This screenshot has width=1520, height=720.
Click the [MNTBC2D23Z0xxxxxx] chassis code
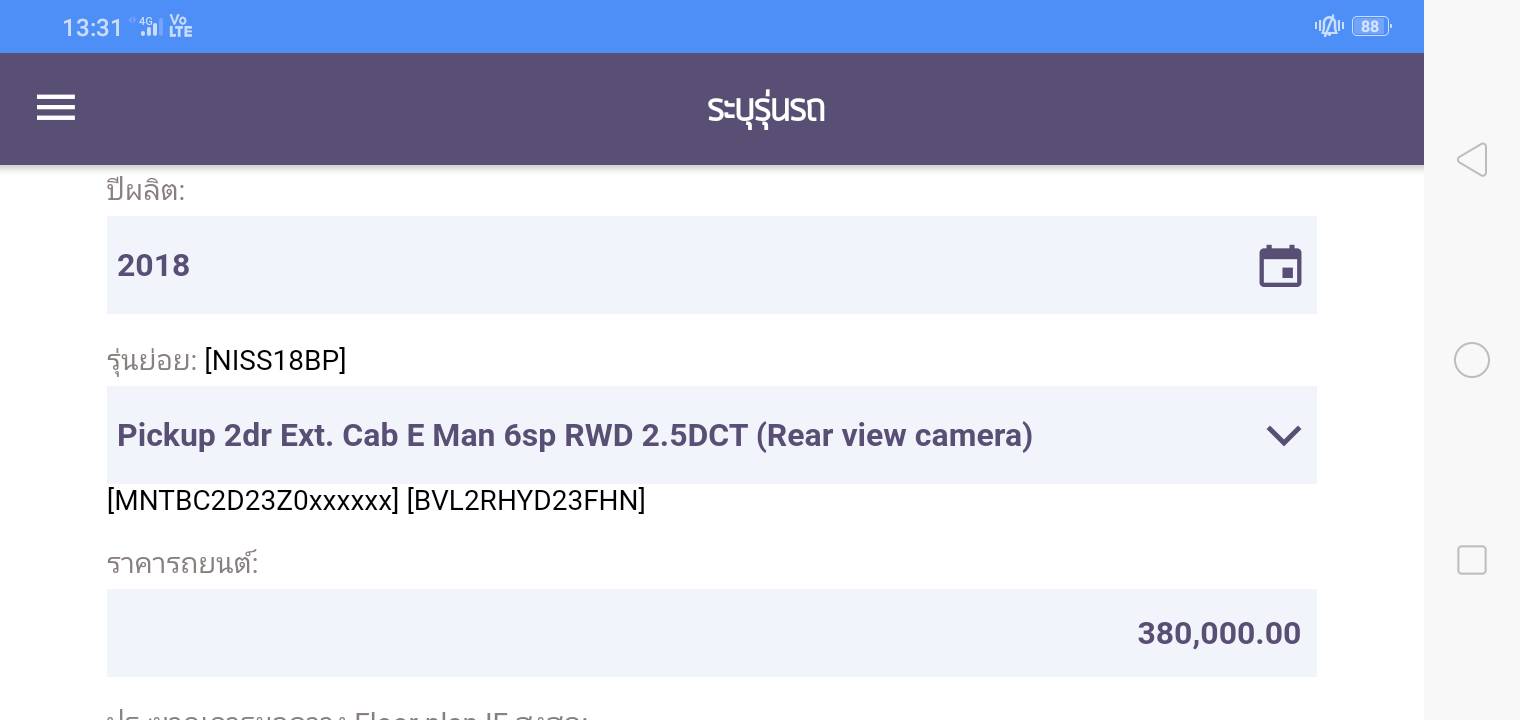(x=253, y=501)
